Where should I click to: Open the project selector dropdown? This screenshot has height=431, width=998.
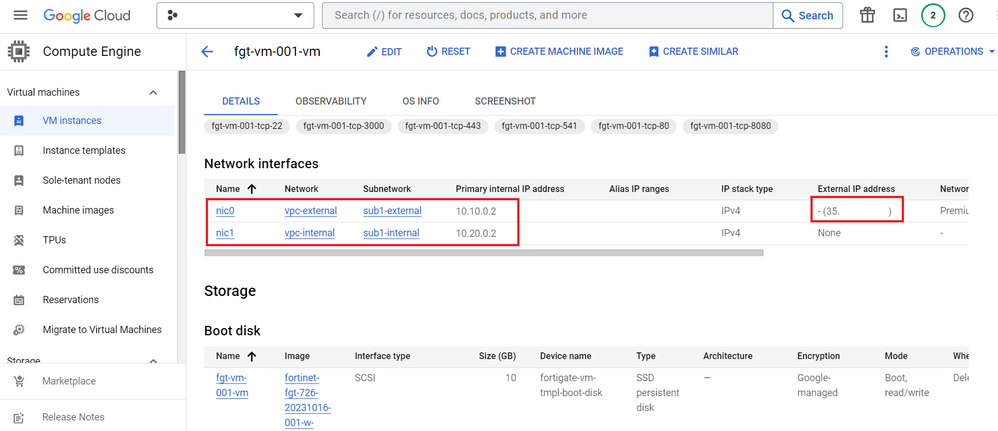pos(235,16)
